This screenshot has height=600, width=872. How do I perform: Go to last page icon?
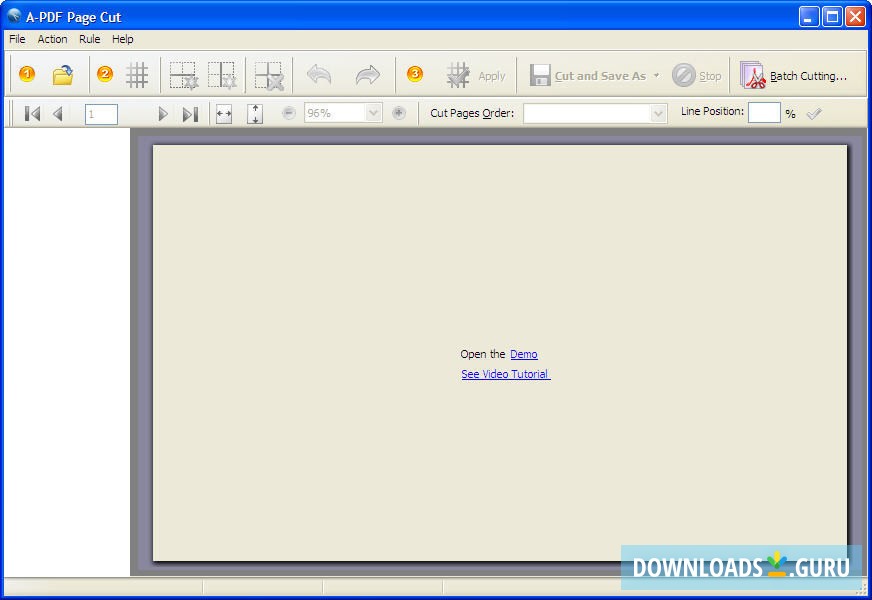point(190,114)
